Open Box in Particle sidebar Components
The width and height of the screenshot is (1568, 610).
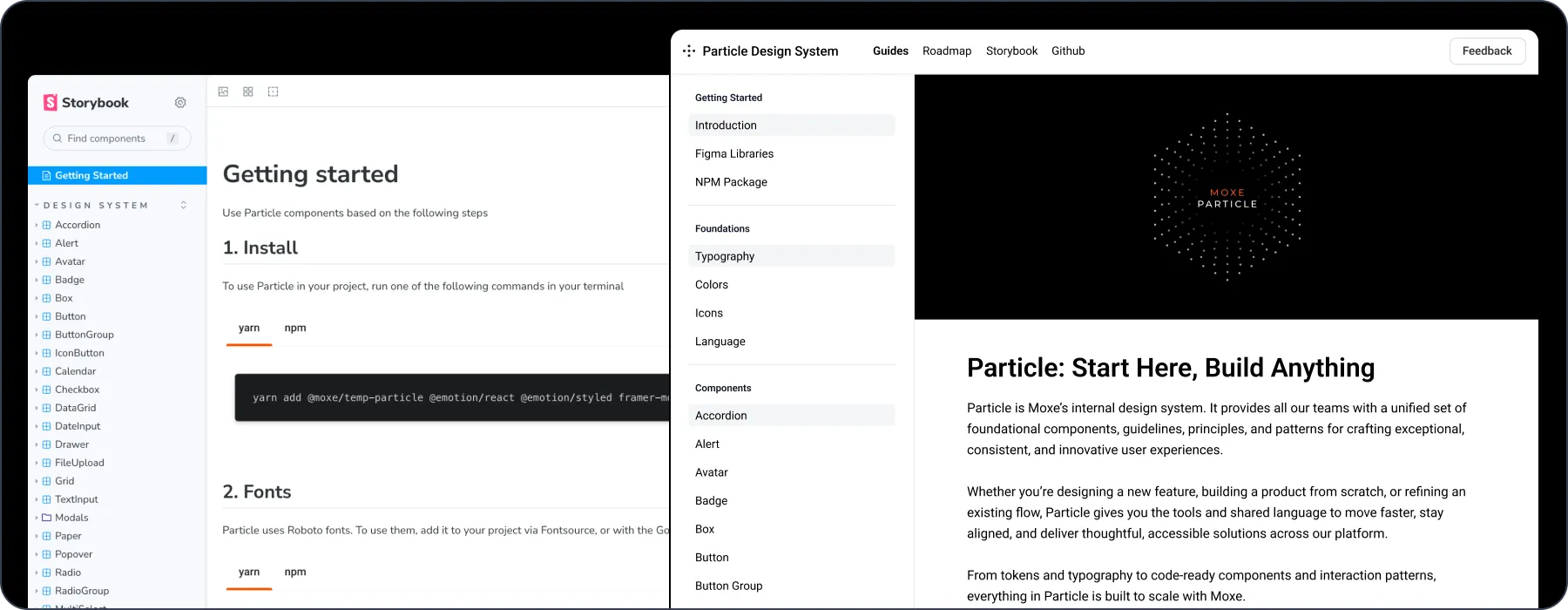click(792, 530)
